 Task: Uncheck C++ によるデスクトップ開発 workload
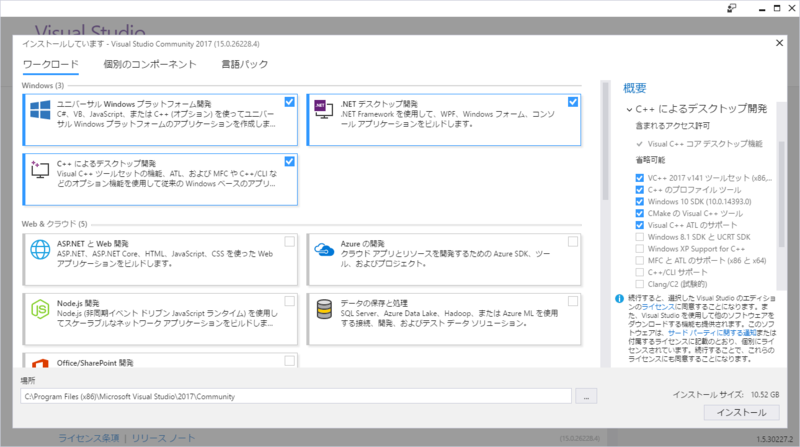click(x=289, y=161)
